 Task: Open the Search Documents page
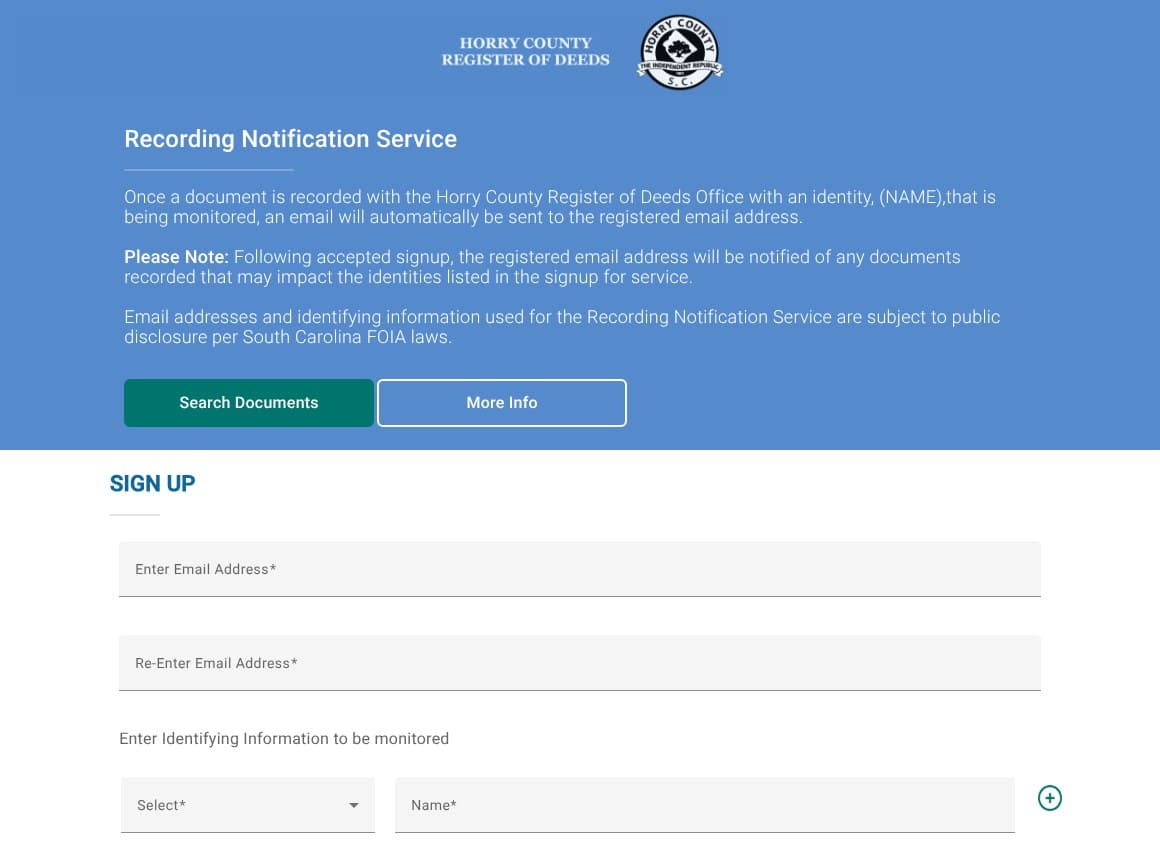249,403
